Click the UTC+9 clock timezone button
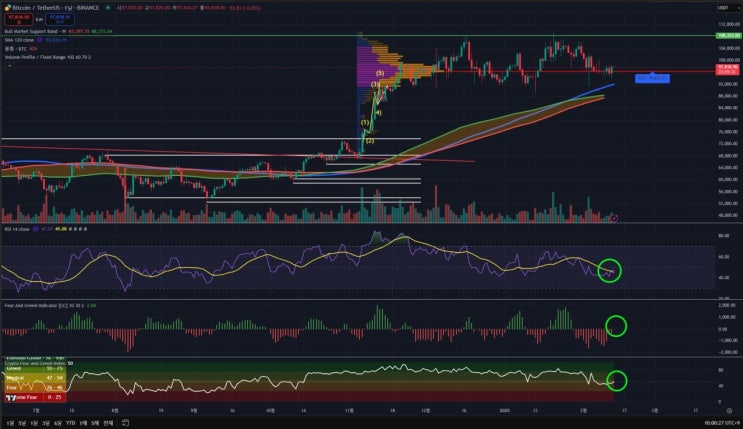Screen dimensions: 743x429 click(721, 423)
